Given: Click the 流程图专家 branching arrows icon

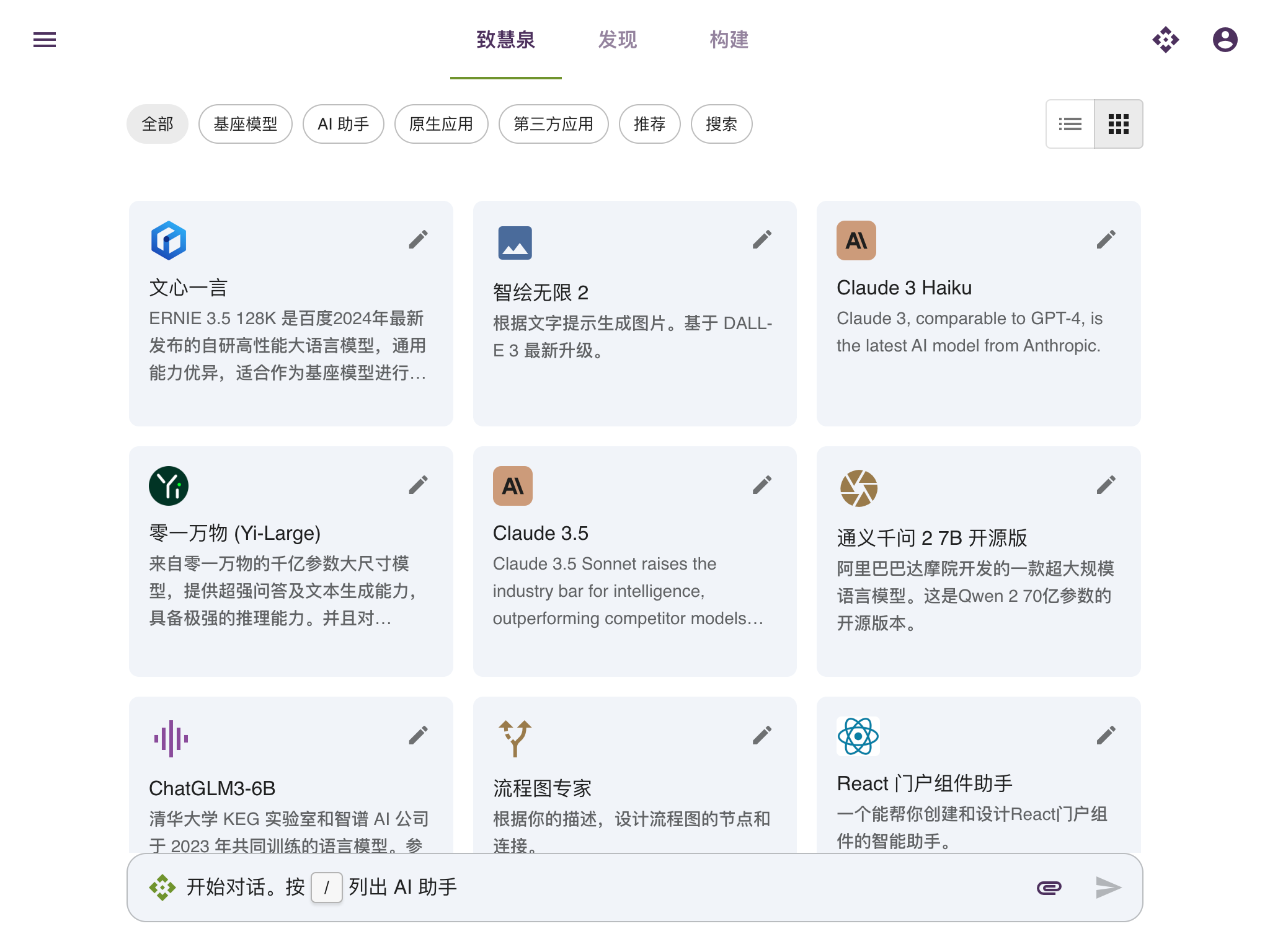Looking at the screenshot, I should click(x=515, y=739).
